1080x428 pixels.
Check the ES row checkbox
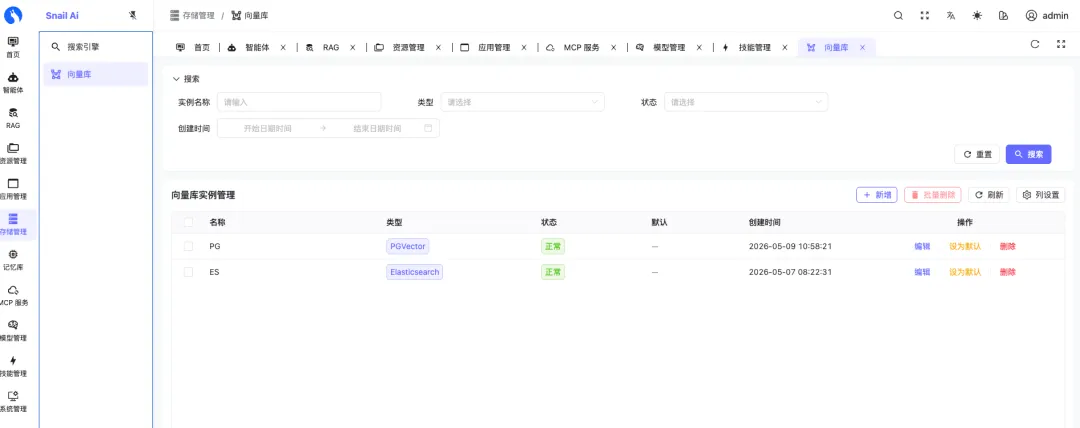click(188, 272)
